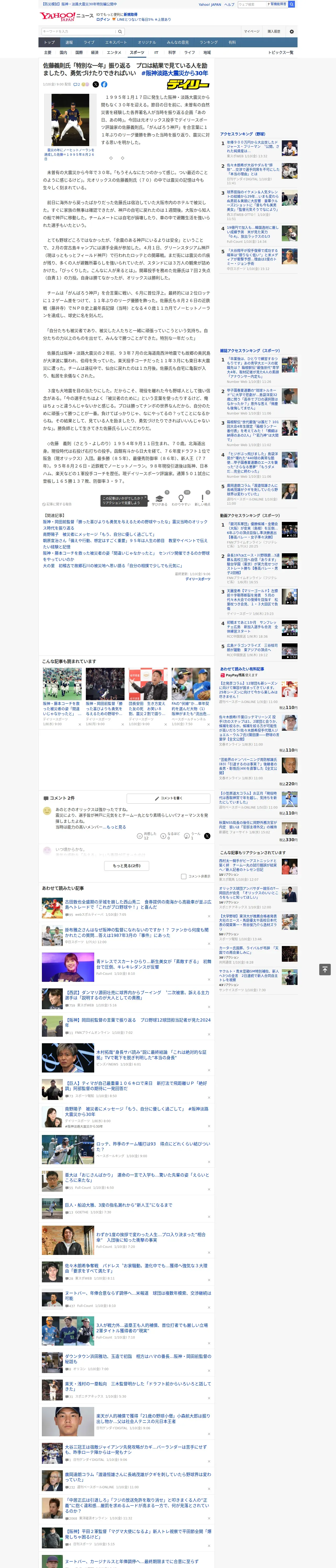
Task: Share the first comment via X icon
Action: tap(207, 836)
